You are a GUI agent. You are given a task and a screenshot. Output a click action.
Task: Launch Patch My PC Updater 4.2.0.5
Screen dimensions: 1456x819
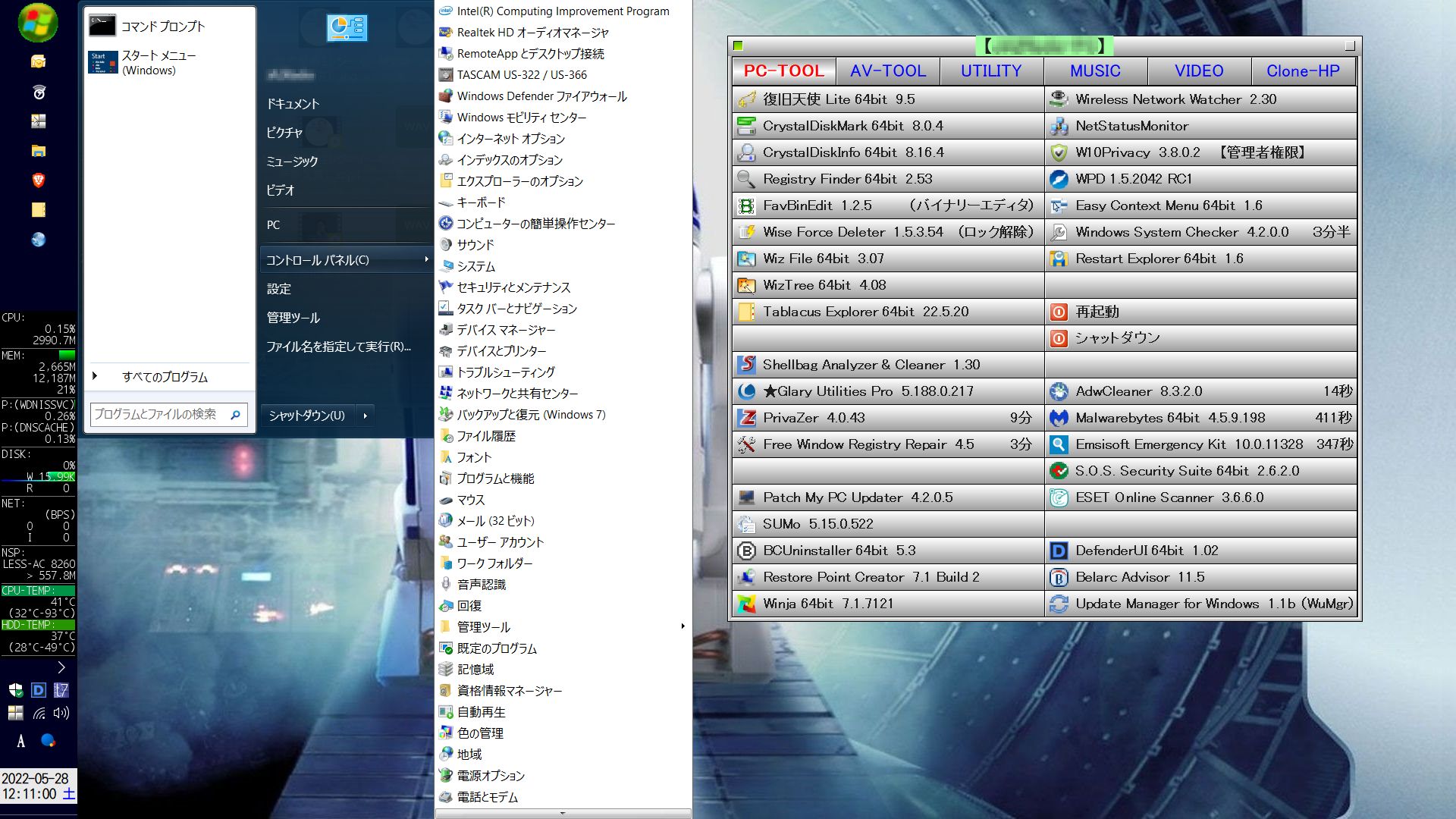click(888, 497)
